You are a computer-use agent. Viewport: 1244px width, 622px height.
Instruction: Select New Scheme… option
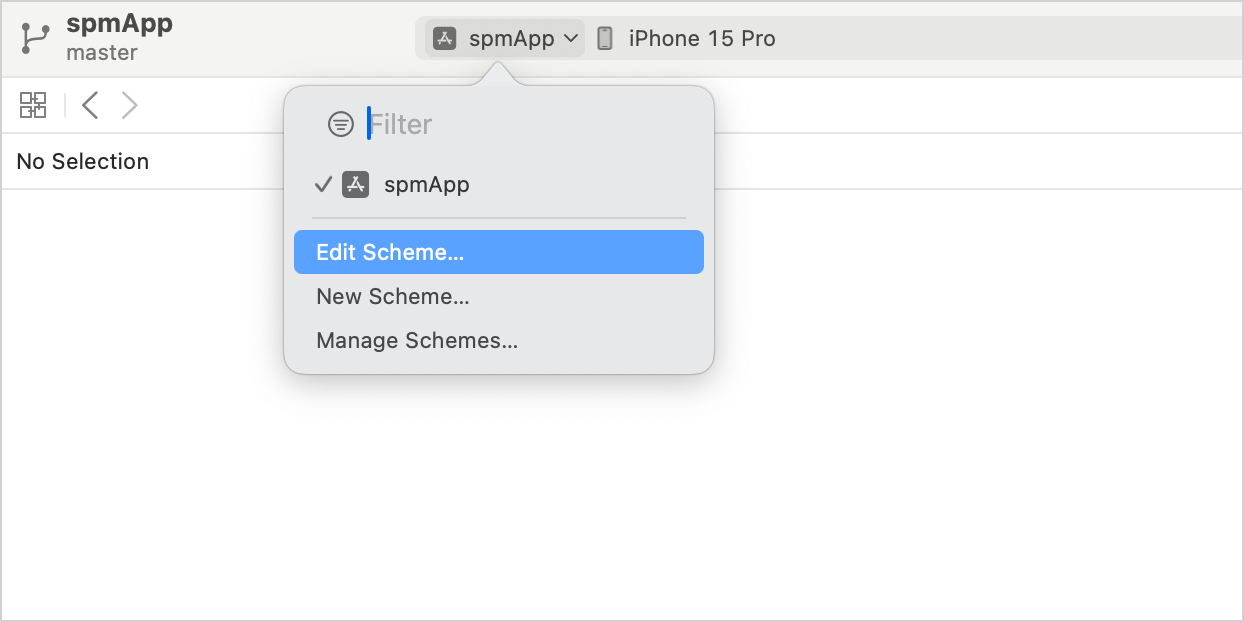click(x=393, y=296)
